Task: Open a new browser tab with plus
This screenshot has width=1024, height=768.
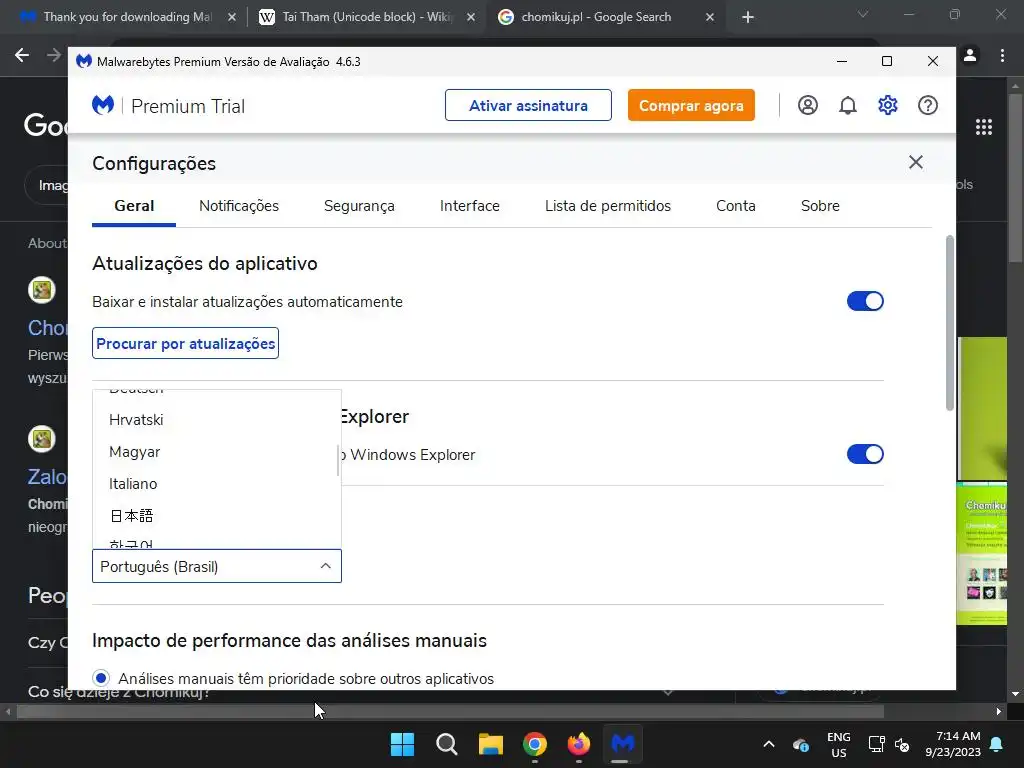Action: click(x=748, y=17)
